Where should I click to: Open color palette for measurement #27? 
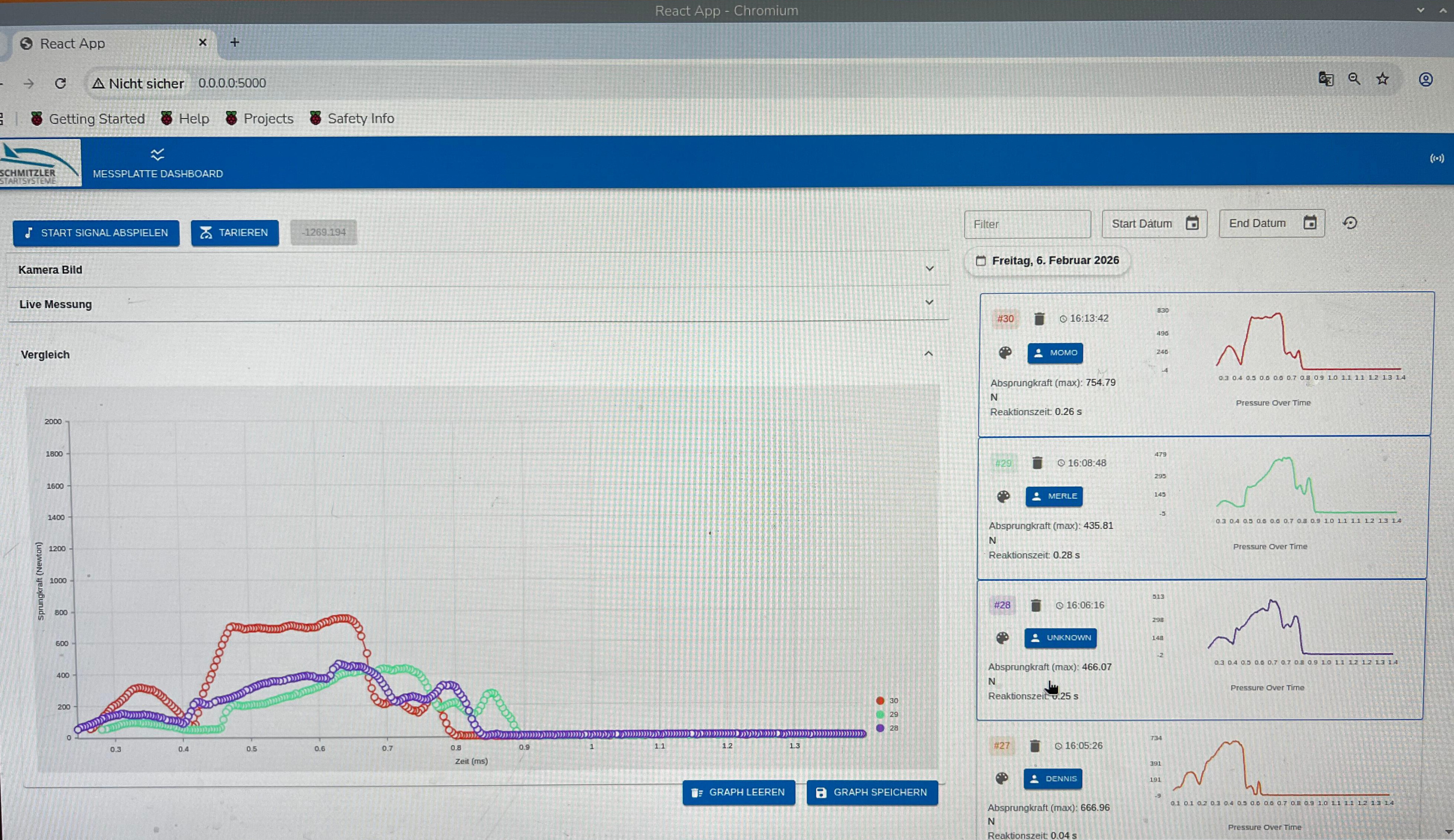1002,778
